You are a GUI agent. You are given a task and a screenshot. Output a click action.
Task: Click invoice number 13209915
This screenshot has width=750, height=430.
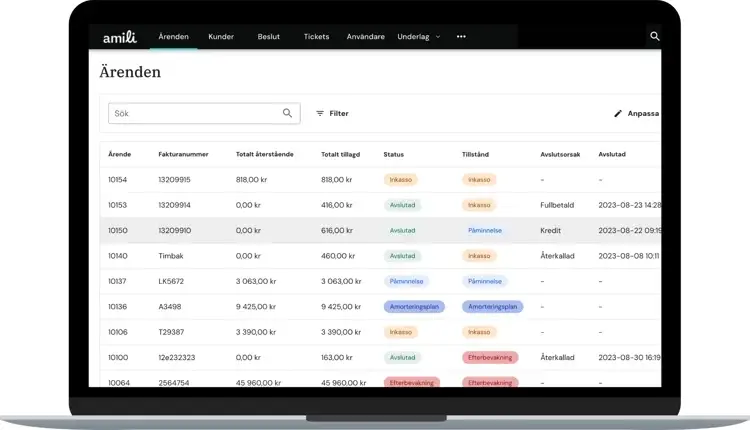[x=174, y=180]
